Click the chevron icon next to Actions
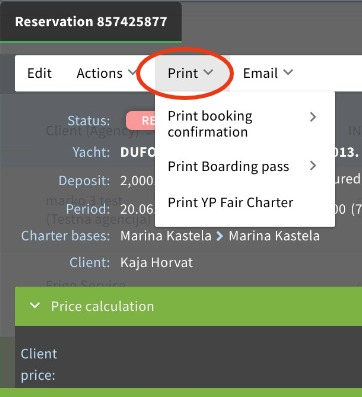362x397 pixels. point(132,72)
